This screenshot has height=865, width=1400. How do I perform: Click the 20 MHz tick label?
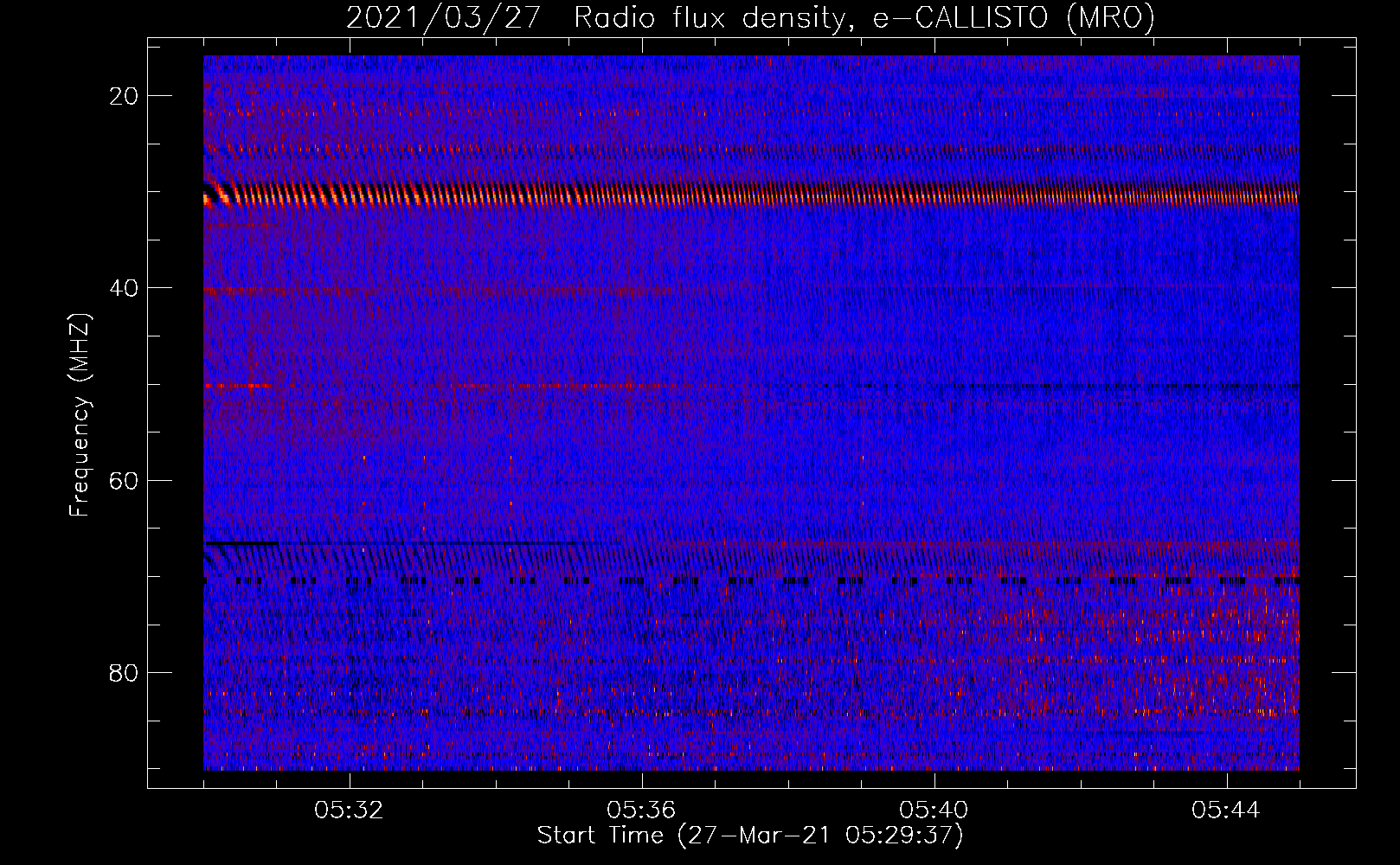pyautogui.click(x=124, y=96)
